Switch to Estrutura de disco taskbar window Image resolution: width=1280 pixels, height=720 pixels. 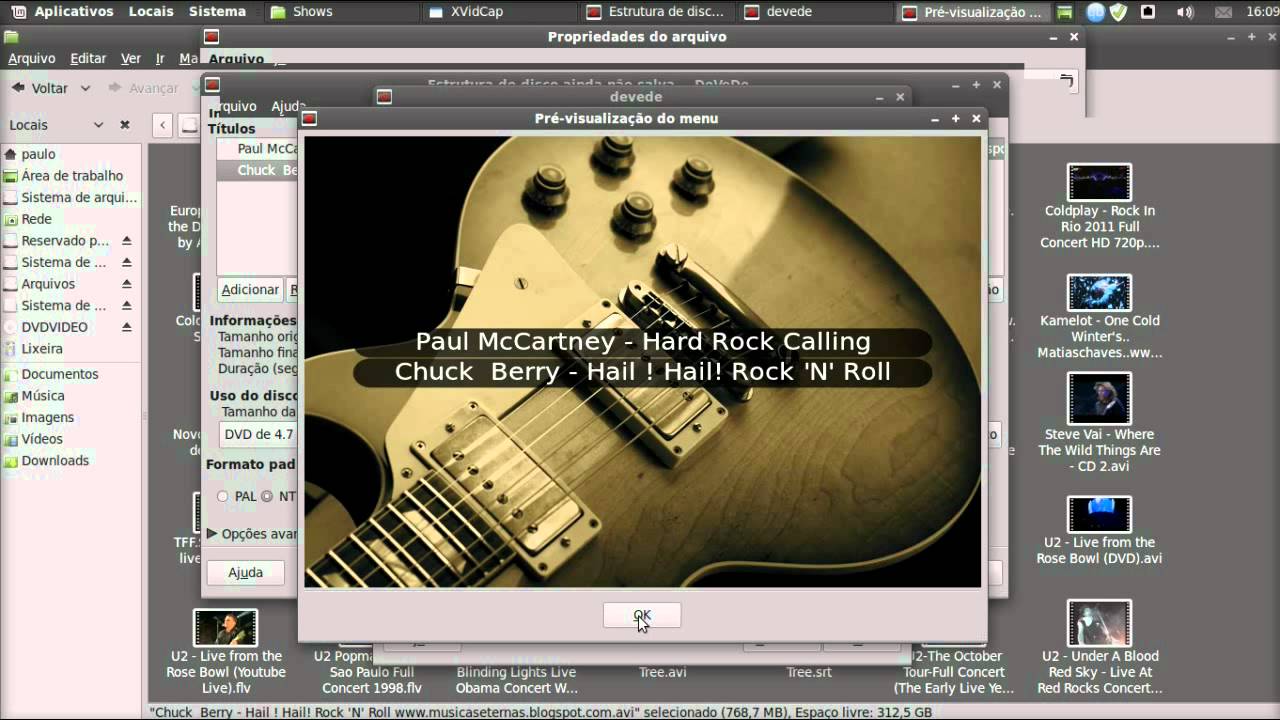[656, 12]
